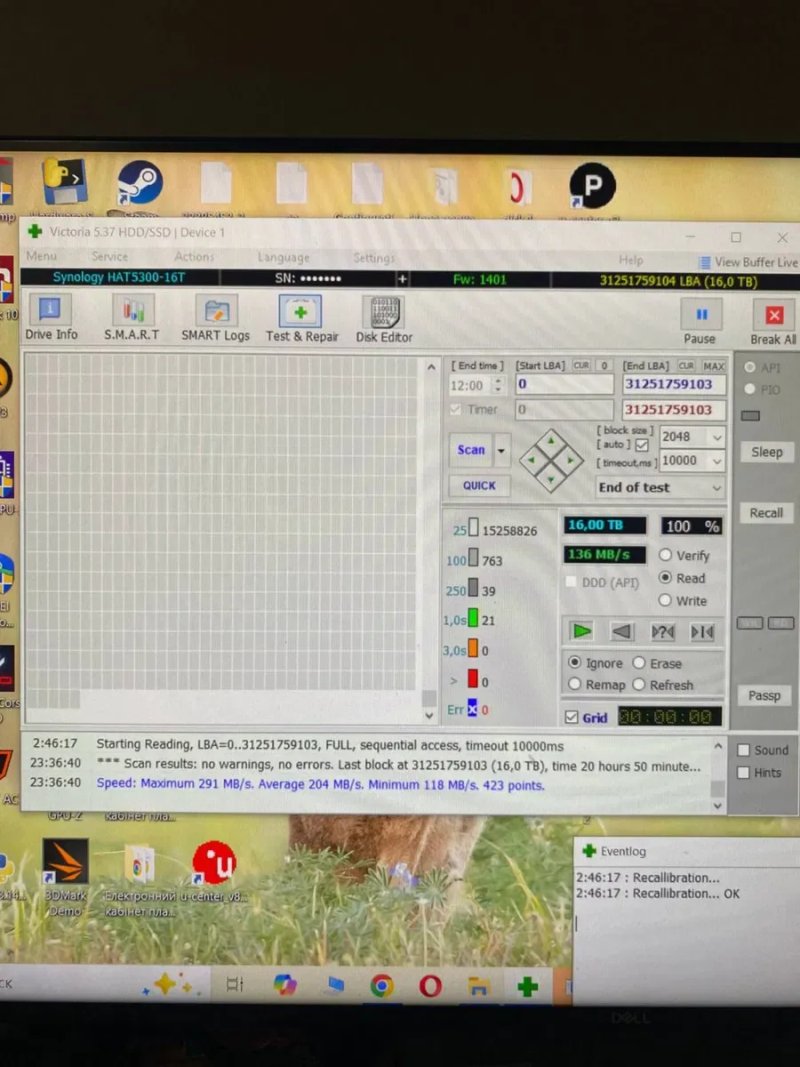Click the Pause scan icon
The width and height of the screenshot is (800, 1067).
(701, 314)
